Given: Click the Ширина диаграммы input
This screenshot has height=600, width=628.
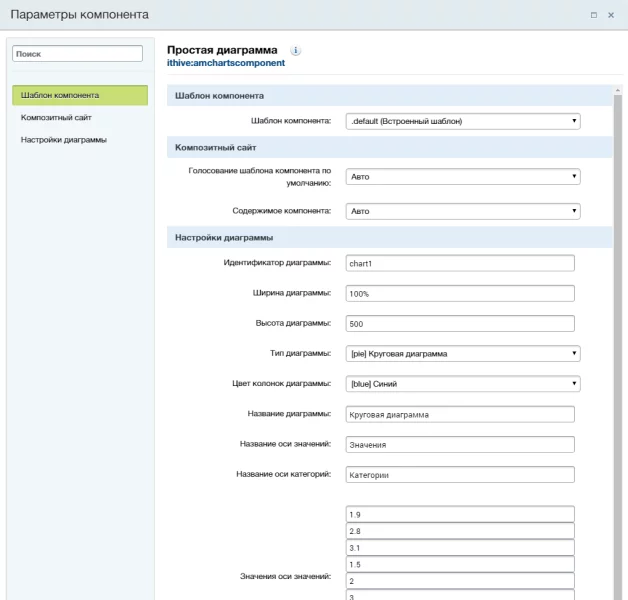Looking at the screenshot, I should tap(460, 293).
